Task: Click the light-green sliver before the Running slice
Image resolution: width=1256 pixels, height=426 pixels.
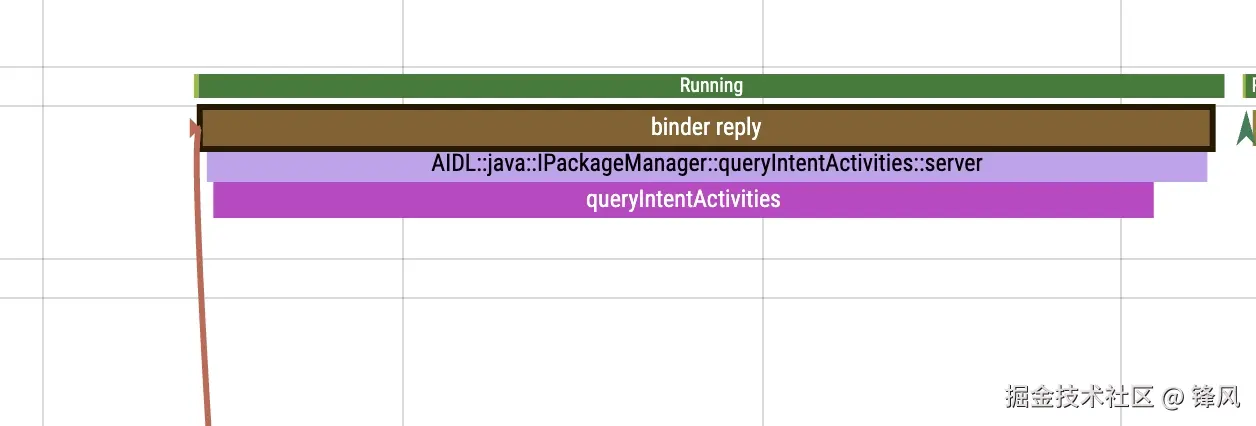Action: [196, 86]
